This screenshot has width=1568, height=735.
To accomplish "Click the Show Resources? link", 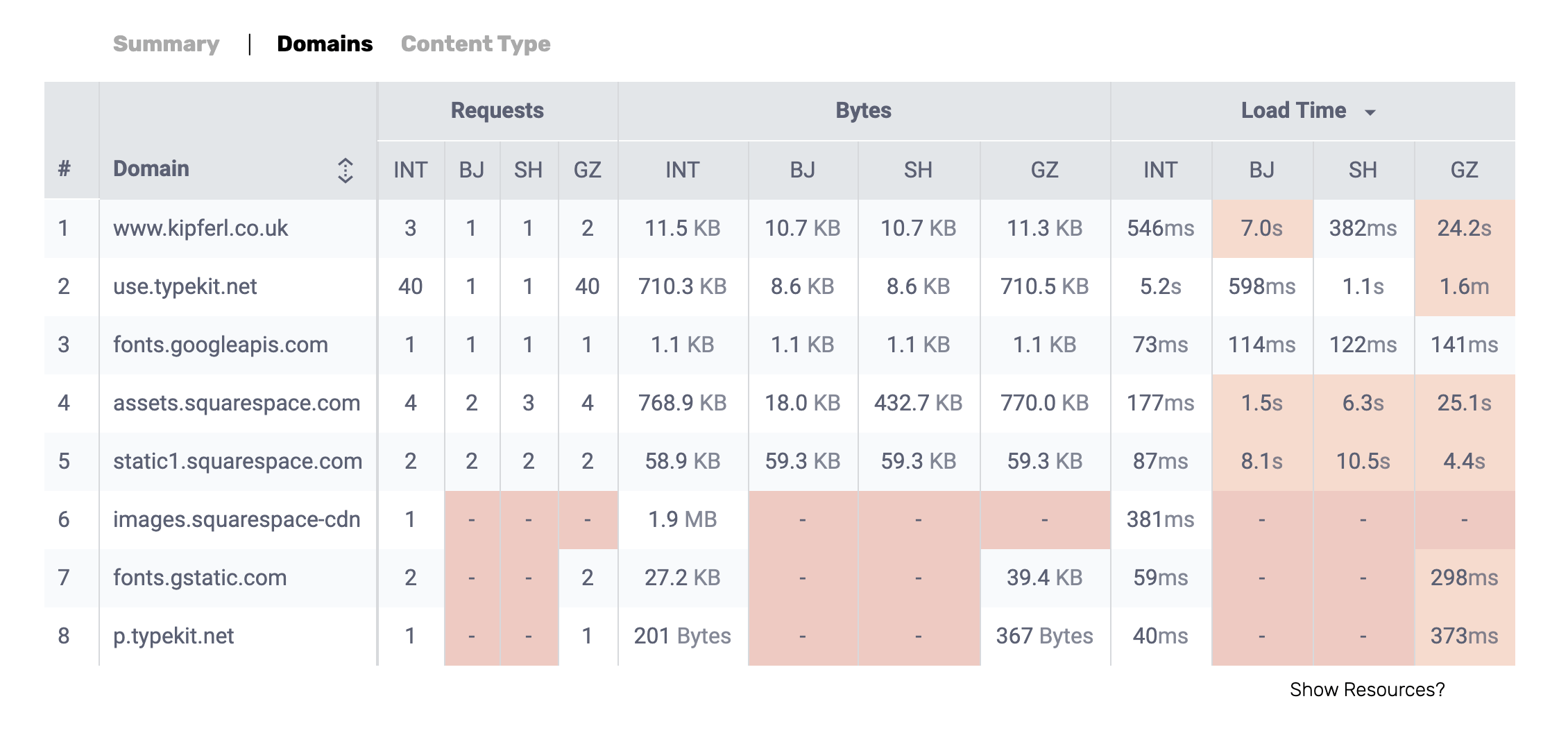I will 1367,689.
